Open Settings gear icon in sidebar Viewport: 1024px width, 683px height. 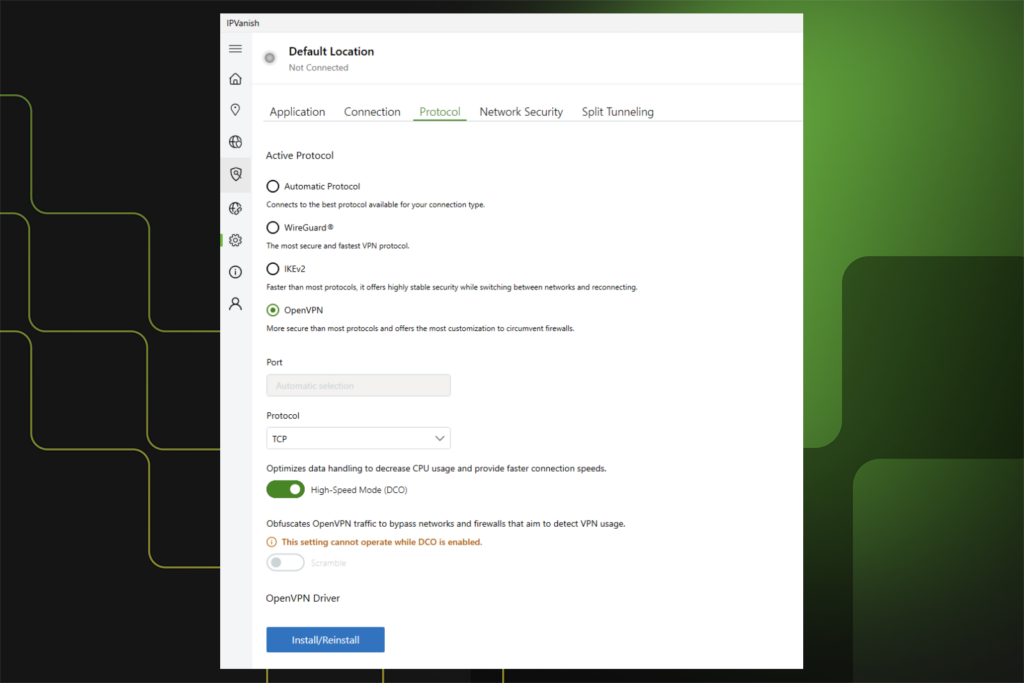click(236, 240)
